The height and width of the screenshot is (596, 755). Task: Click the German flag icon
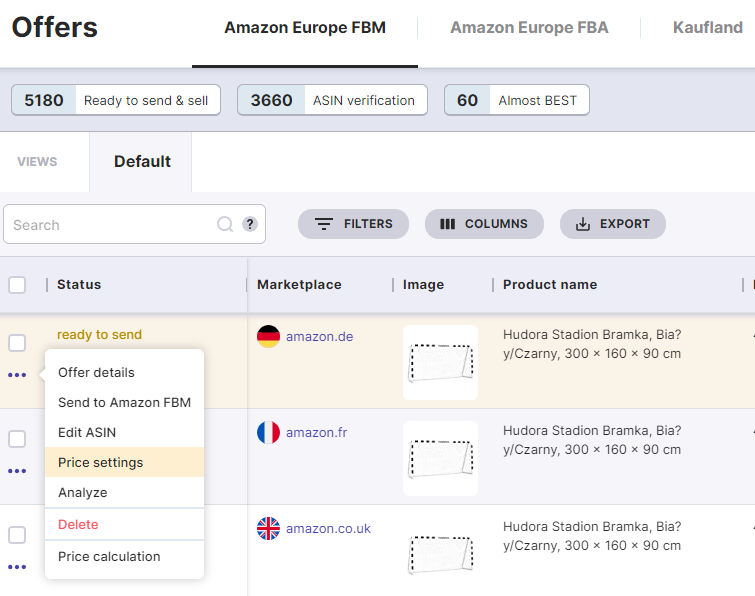pyautogui.click(x=268, y=336)
